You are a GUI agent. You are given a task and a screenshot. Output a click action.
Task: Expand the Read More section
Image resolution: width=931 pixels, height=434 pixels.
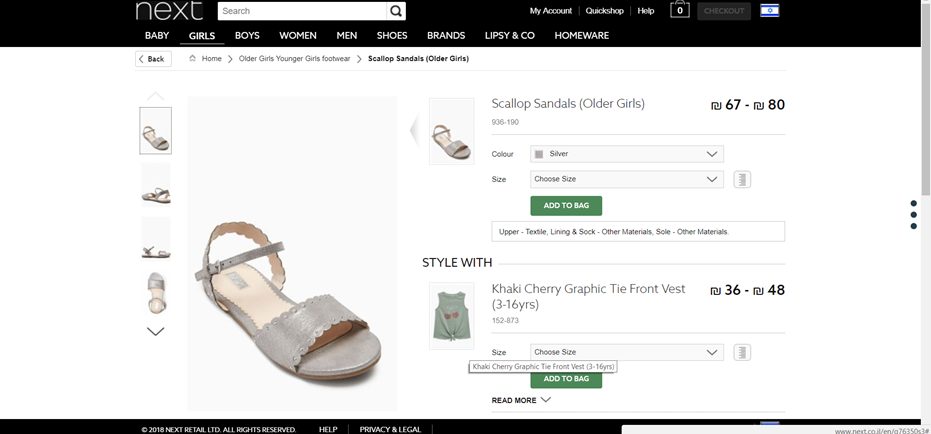click(x=521, y=400)
